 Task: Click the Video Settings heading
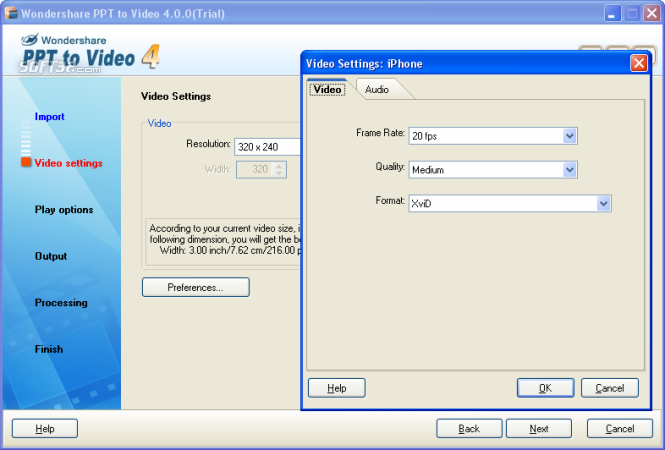(176, 97)
